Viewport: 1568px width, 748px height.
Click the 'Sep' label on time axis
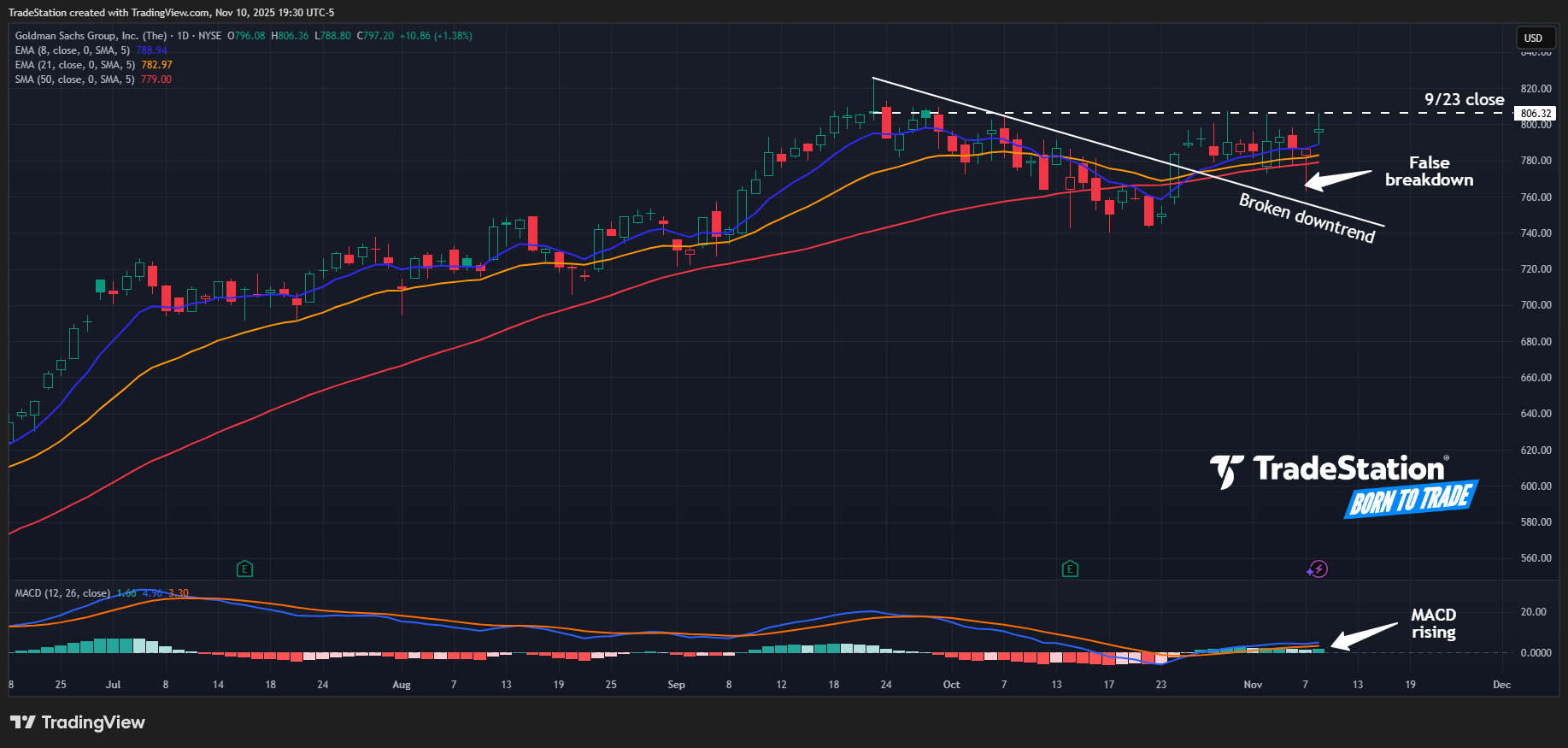point(676,685)
